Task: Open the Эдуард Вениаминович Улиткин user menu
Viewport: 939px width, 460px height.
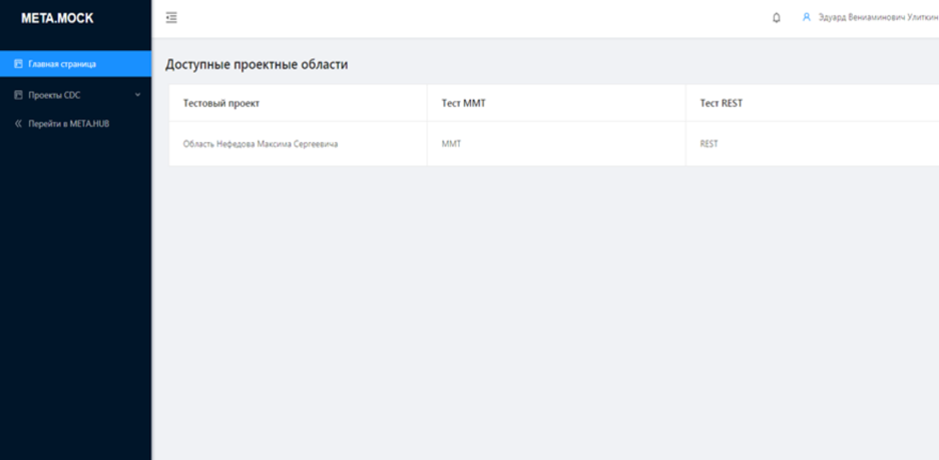Action: tap(879, 17)
